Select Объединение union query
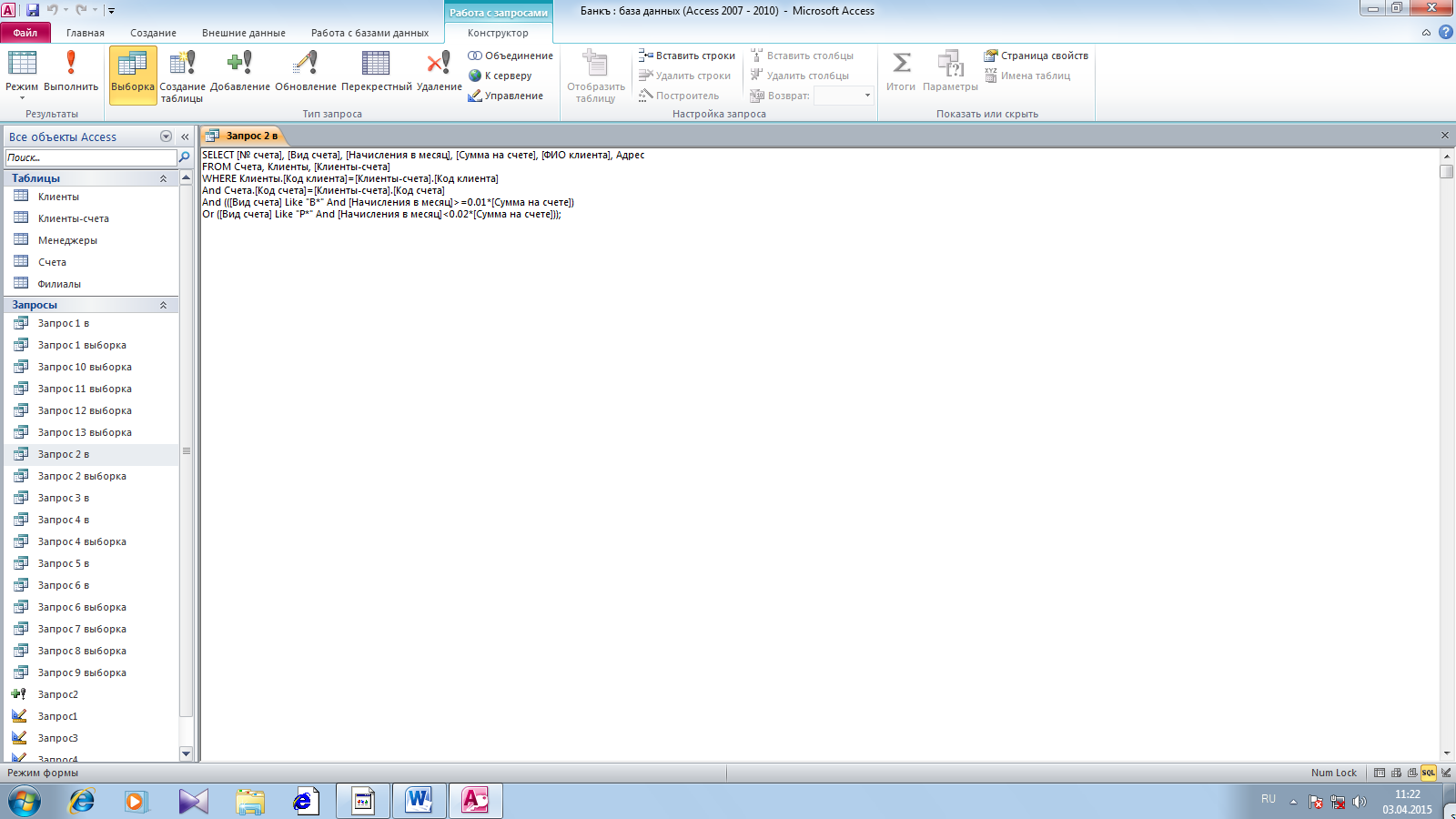Image resolution: width=1456 pixels, height=819 pixels. (511, 56)
